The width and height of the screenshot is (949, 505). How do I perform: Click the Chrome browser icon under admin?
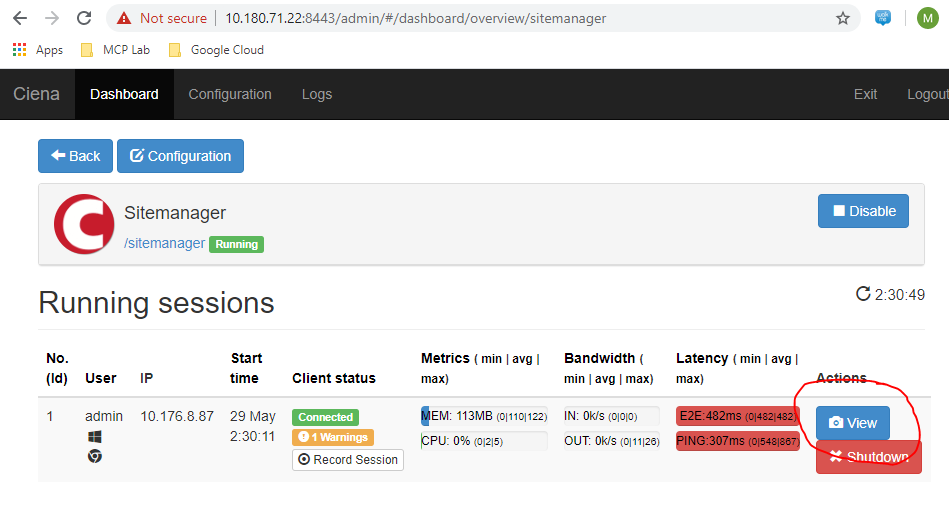94,456
